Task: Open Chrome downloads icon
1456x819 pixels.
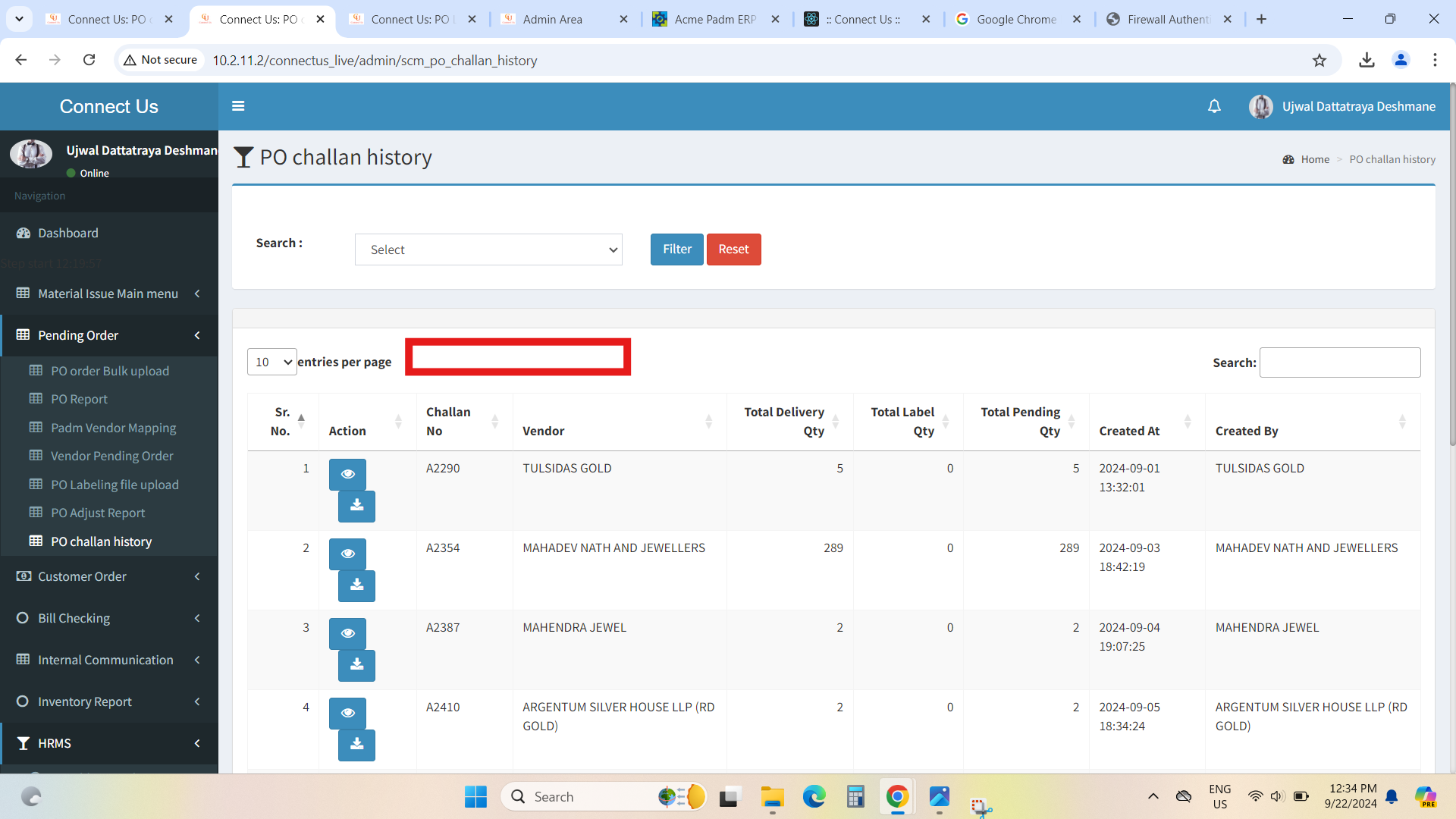Action: click(x=1367, y=60)
